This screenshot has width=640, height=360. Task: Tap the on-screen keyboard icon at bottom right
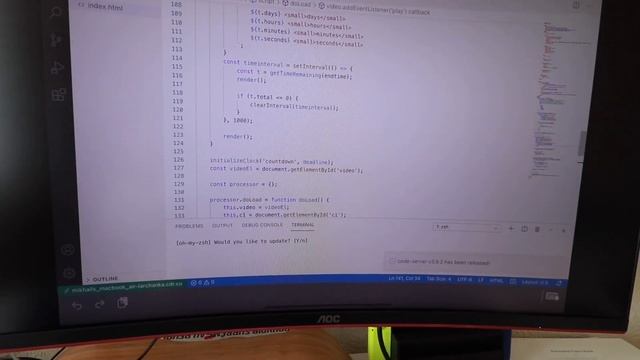(x=552, y=296)
